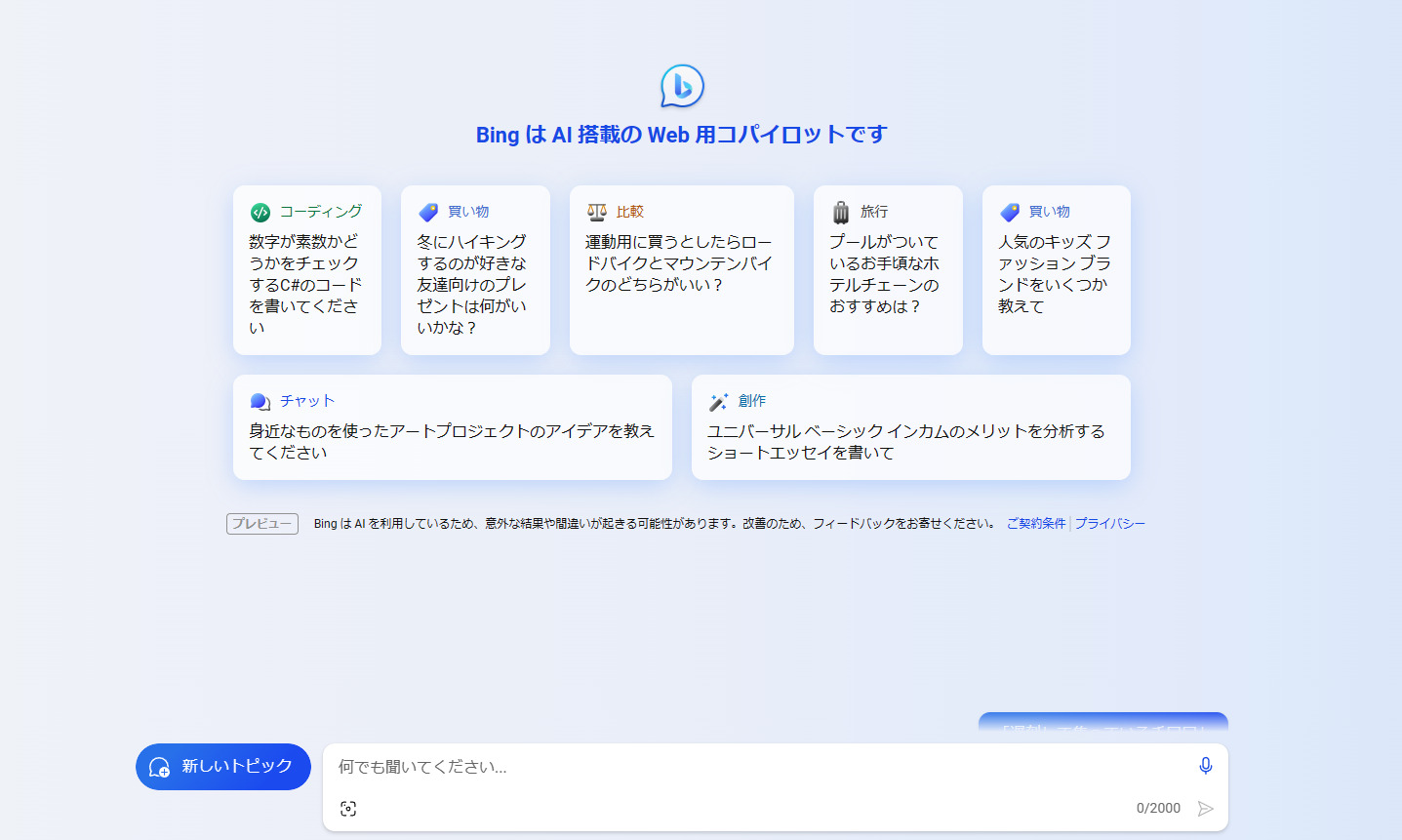Click the 比較 category label
The image size is (1402, 840).
(x=630, y=212)
